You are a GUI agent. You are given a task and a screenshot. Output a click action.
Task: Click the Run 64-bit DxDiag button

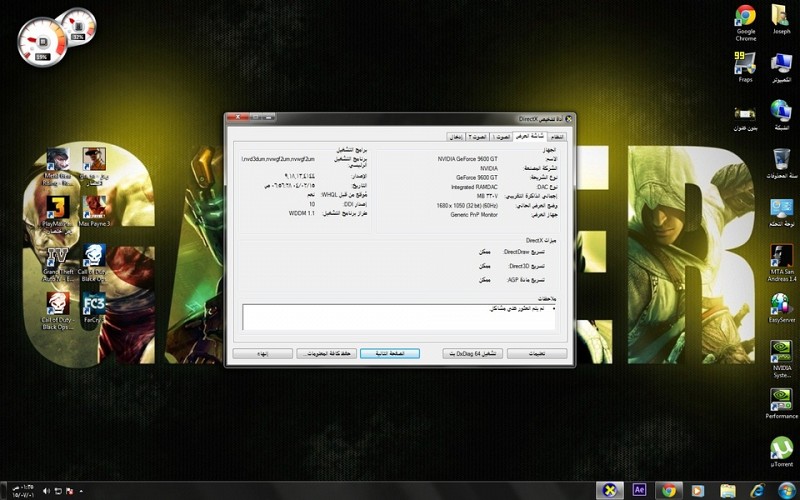tap(472, 354)
